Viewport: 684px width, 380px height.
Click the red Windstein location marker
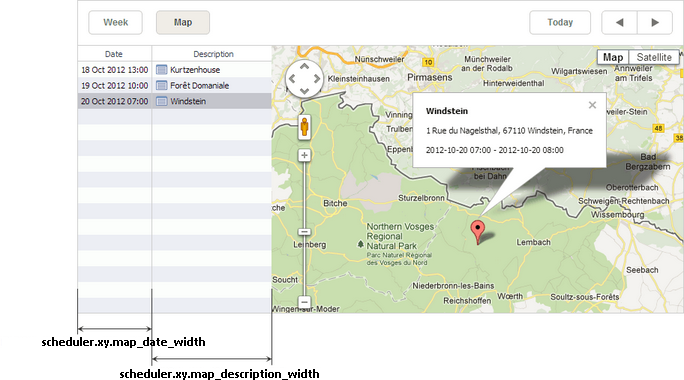[x=478, y=232]
